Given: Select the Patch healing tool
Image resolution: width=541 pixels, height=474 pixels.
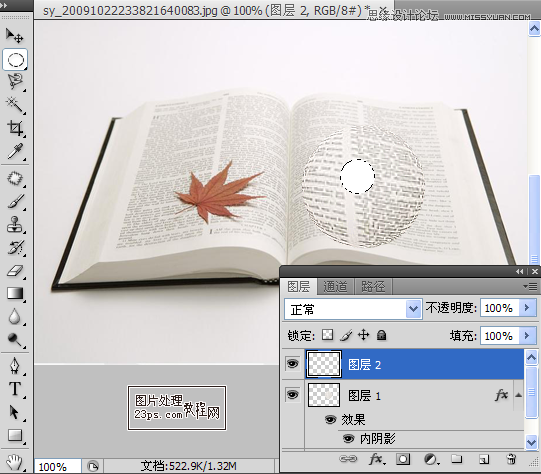Looking at the screenshot, I should pos(15,179).
